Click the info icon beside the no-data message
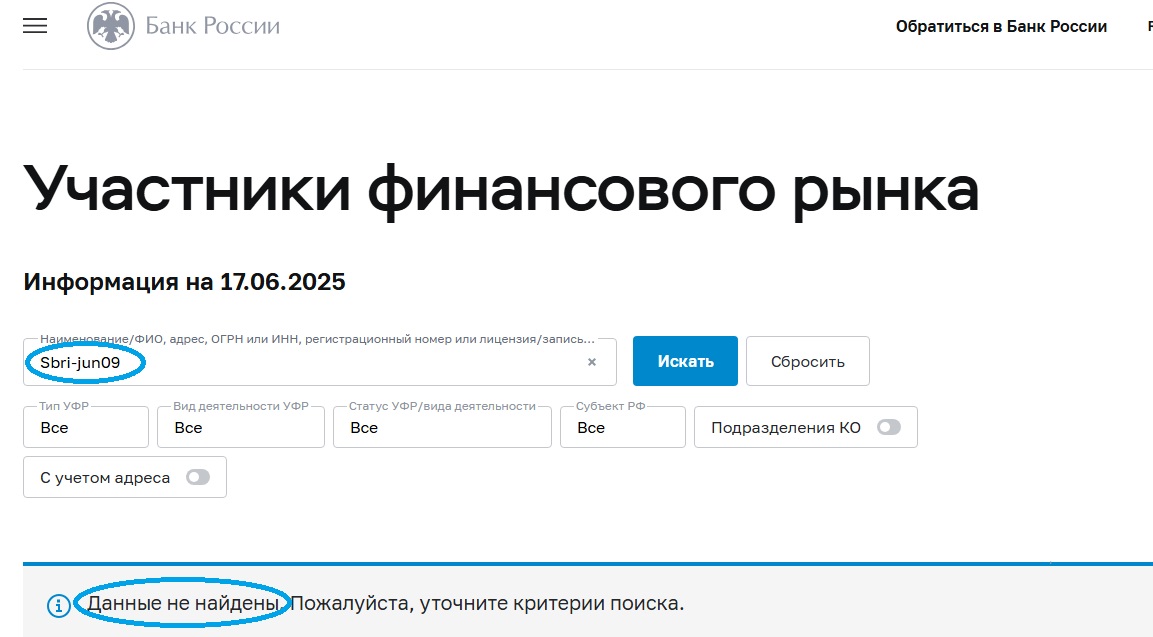Viewport: 1153px width, 637px height. (x=59, y=605)
